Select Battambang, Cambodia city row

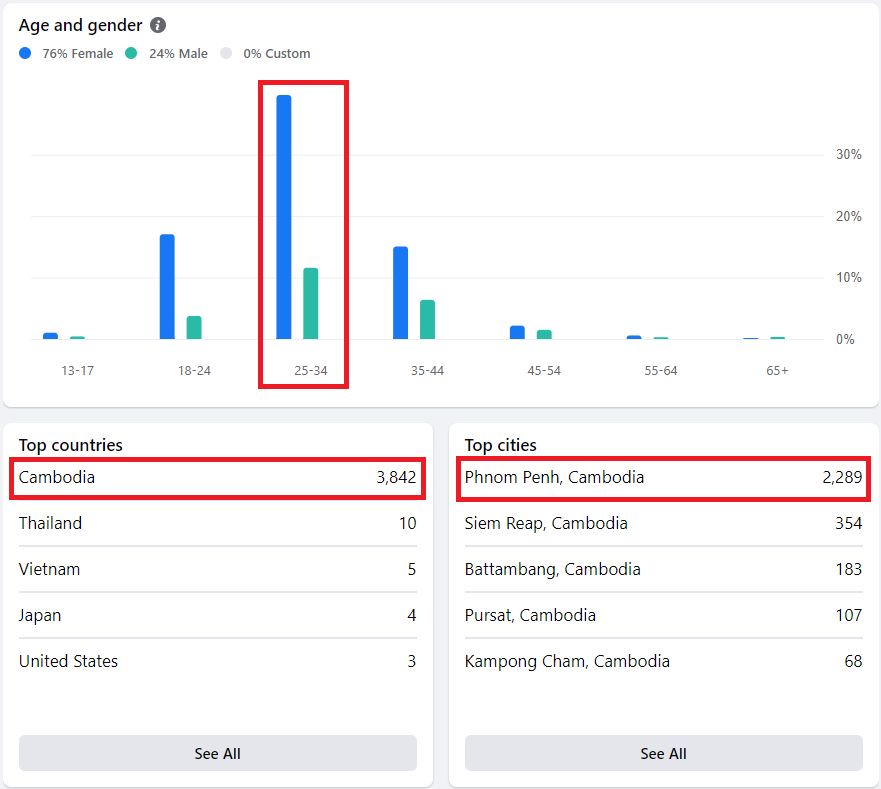coord(664,569)
